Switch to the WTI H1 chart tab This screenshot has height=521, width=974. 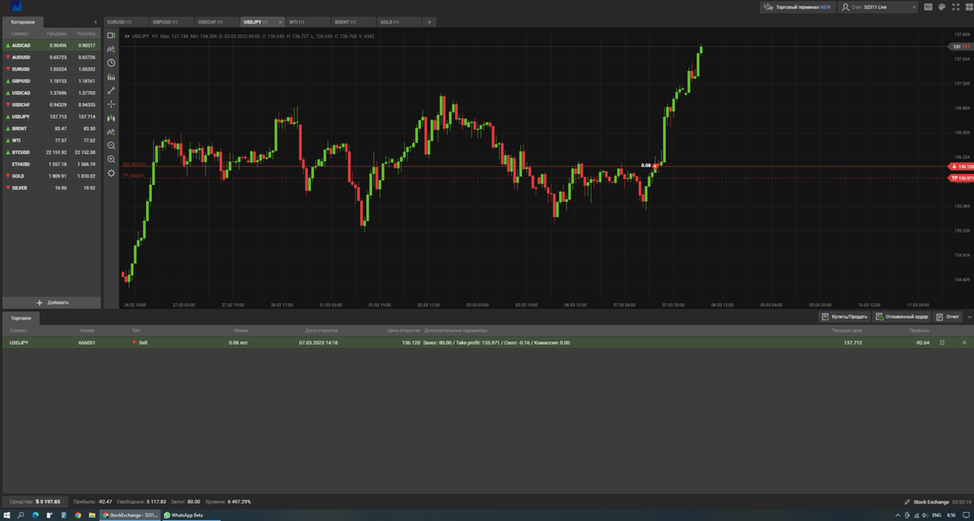coord(307,22)
